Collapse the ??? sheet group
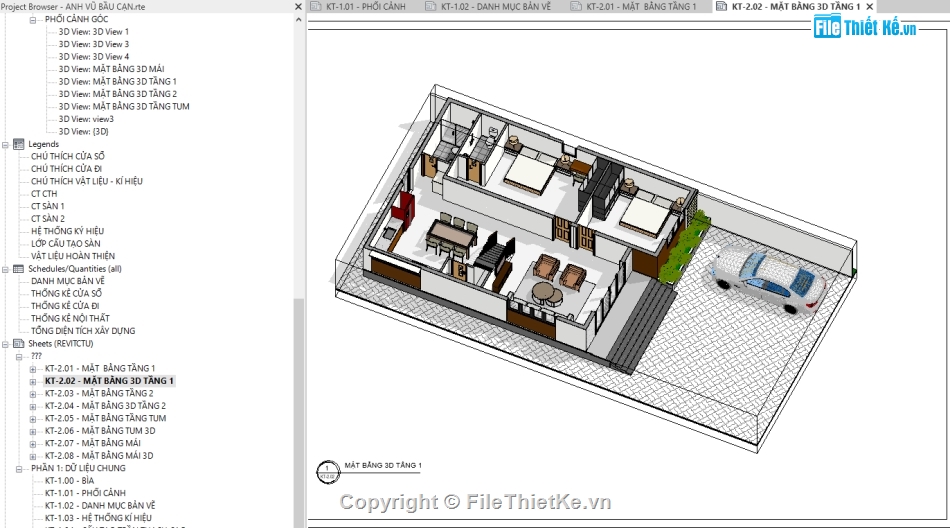This screenshot has height=528, width=950. pos(19,357)
